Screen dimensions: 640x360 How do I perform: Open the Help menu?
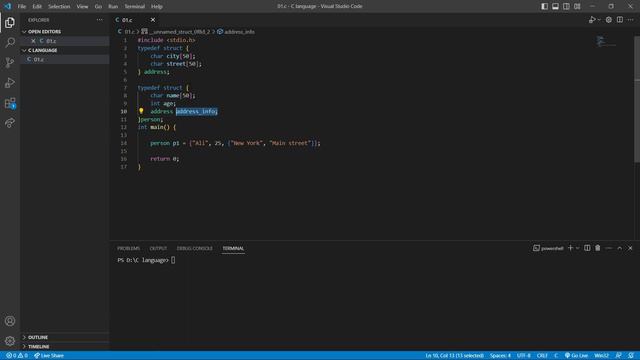[157, 6]
